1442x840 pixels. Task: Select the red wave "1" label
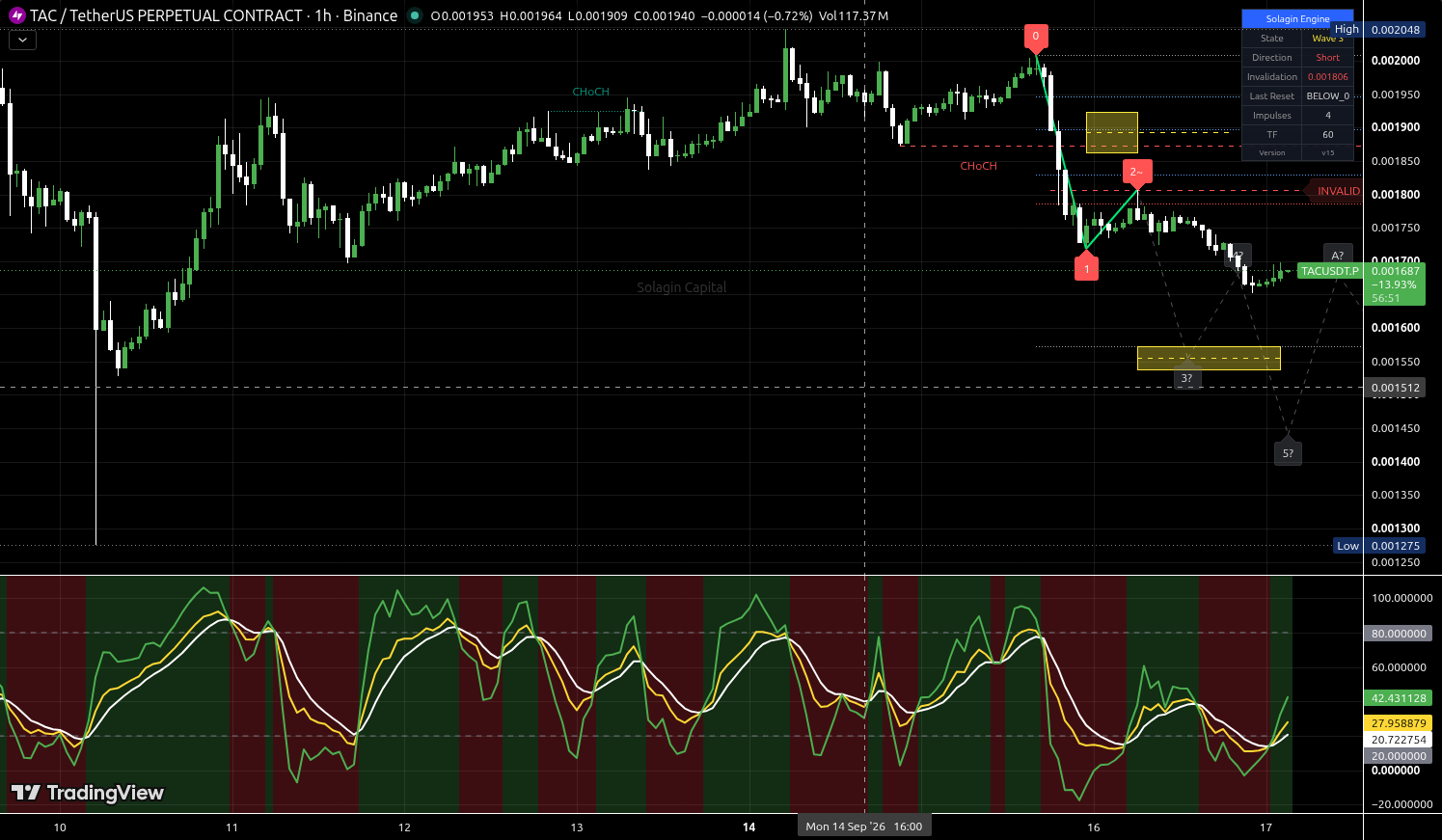click(x=1087, y=269)
